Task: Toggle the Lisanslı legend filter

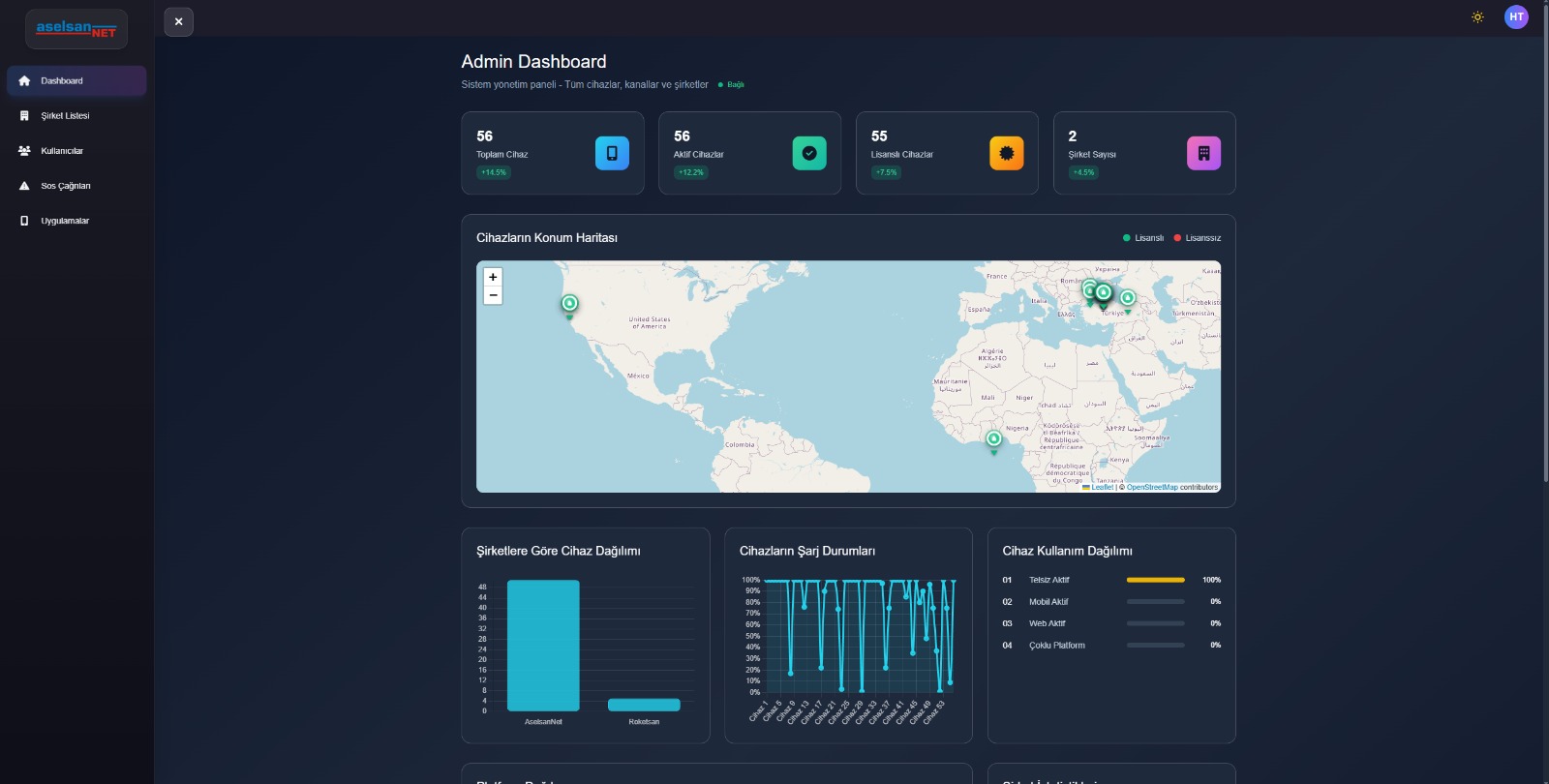Action: pos(1143,238)
